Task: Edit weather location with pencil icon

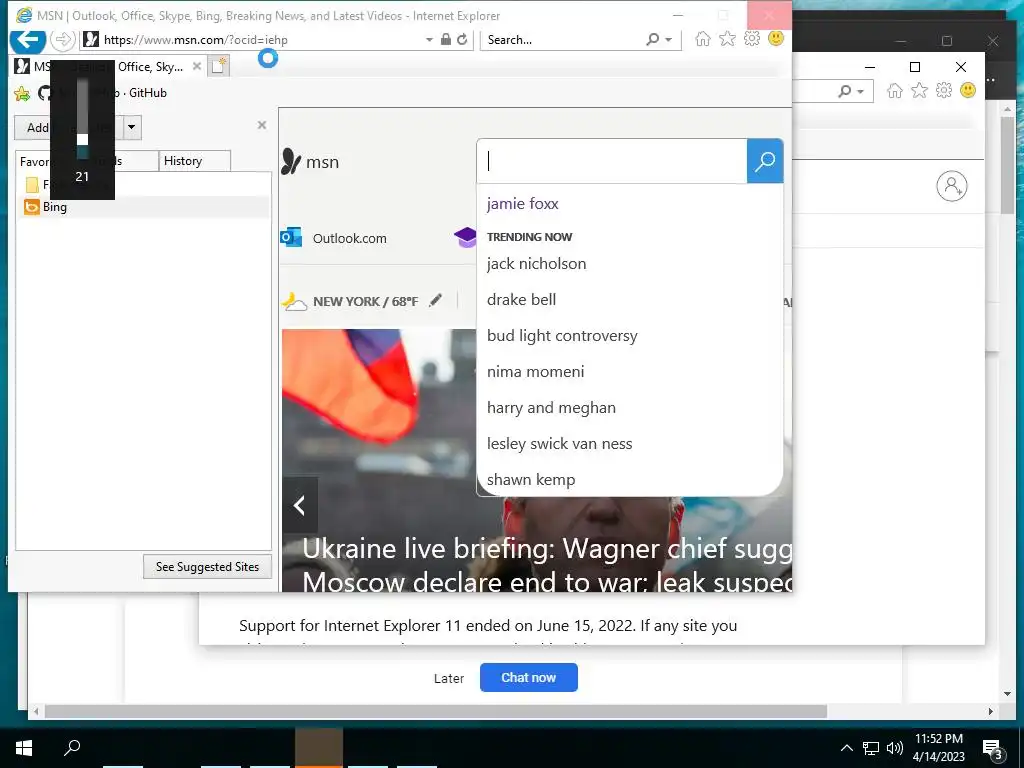Action: pyautogui.click(x=436, y=300)
